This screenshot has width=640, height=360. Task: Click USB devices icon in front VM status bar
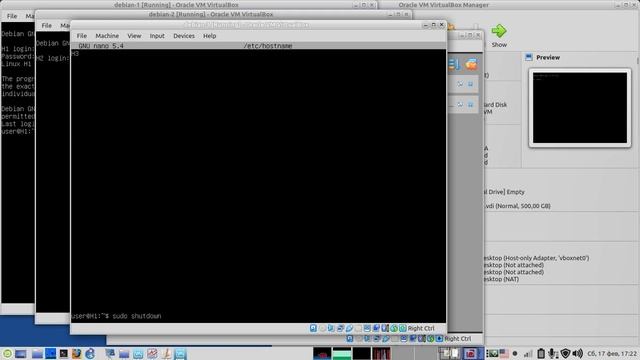tap(349, 328)
